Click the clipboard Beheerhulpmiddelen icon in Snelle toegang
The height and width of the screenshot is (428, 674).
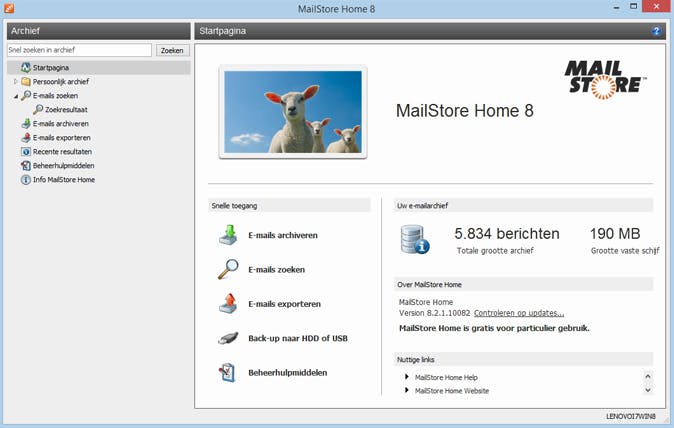click(227, 373)
